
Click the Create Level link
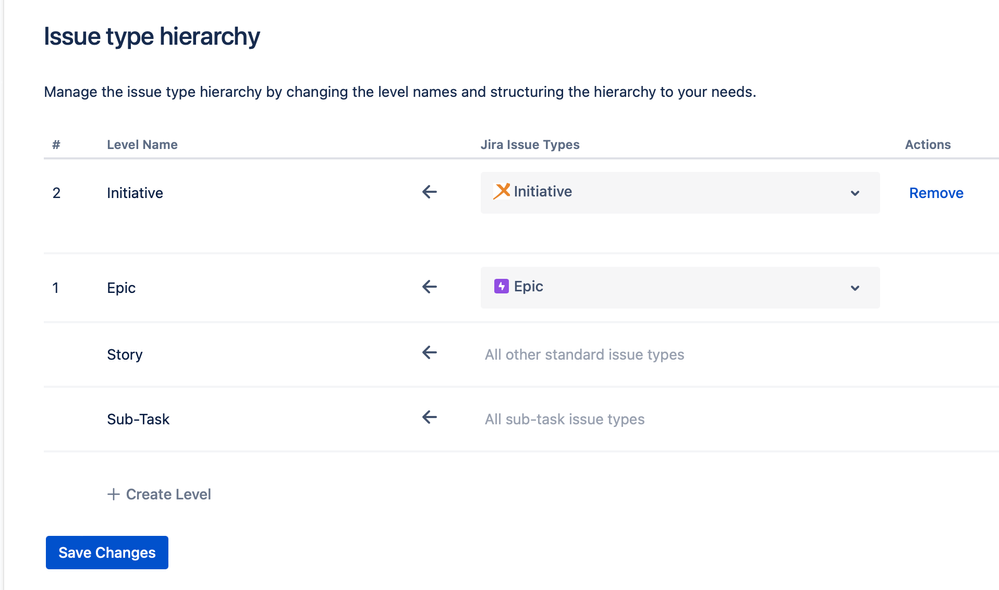(x=159, y=494)
